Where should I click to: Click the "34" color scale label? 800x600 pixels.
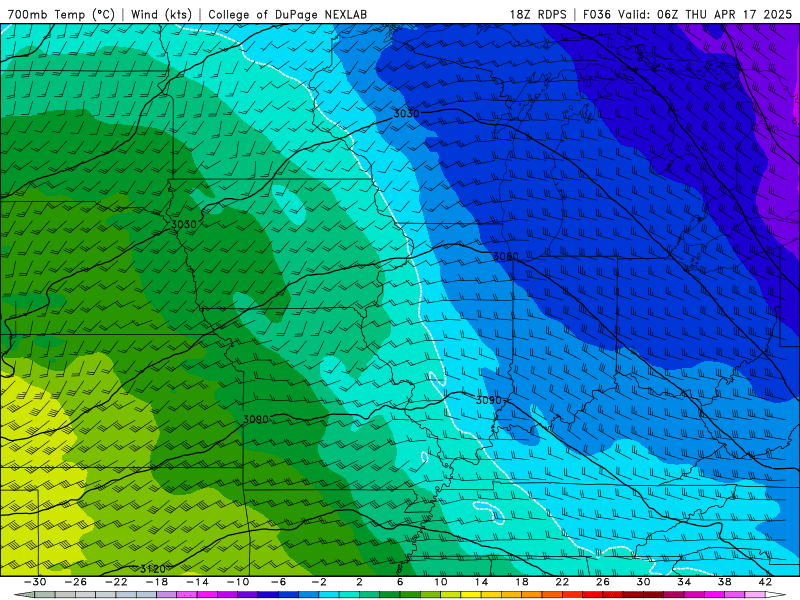[684, 582]
